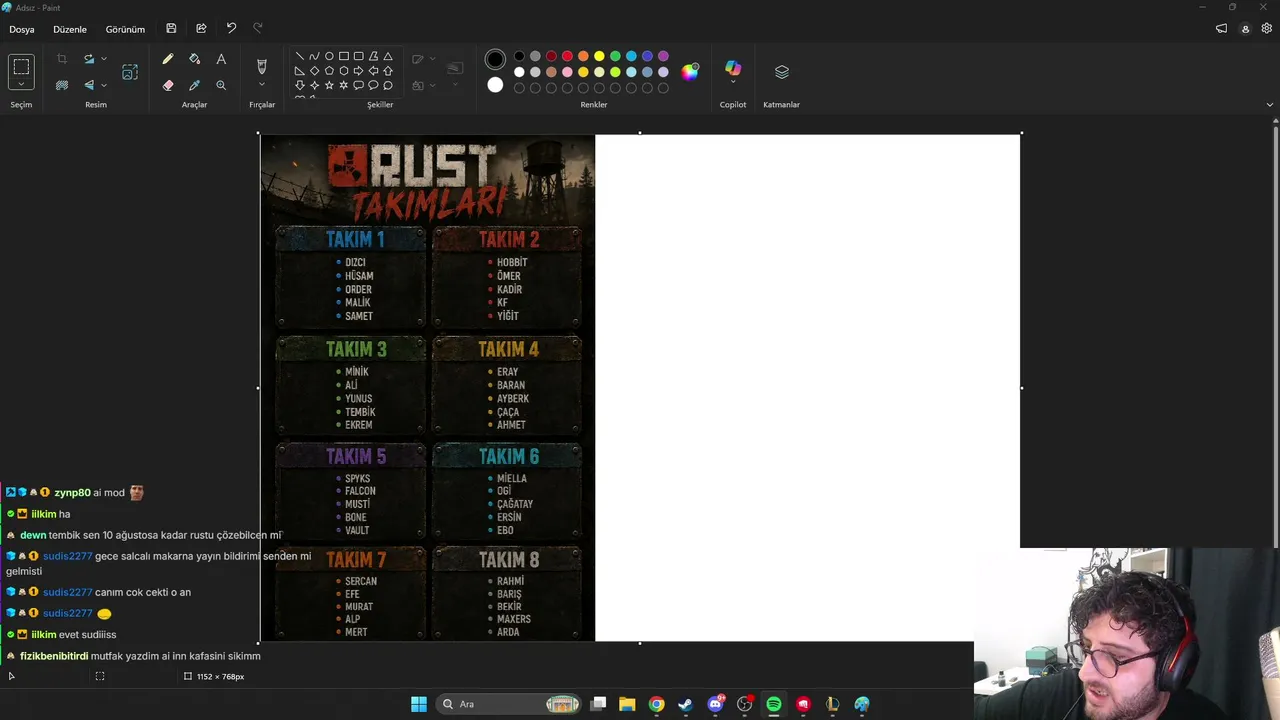Expand the Flip options arrow
The height and width of the screenshot is (720, 1280).
pos(104,86)
